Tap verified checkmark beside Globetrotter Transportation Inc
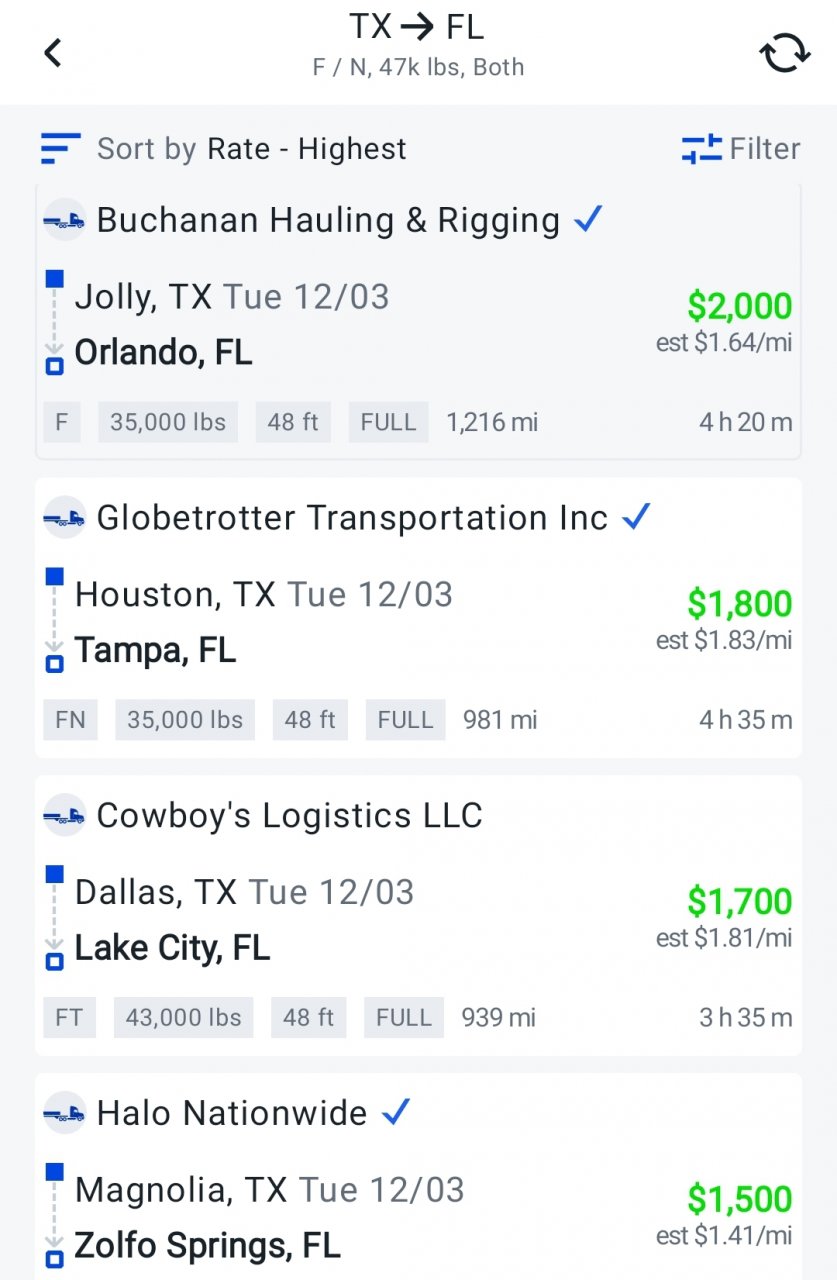Screen dimensions: 837x1280 click(636, 516)
